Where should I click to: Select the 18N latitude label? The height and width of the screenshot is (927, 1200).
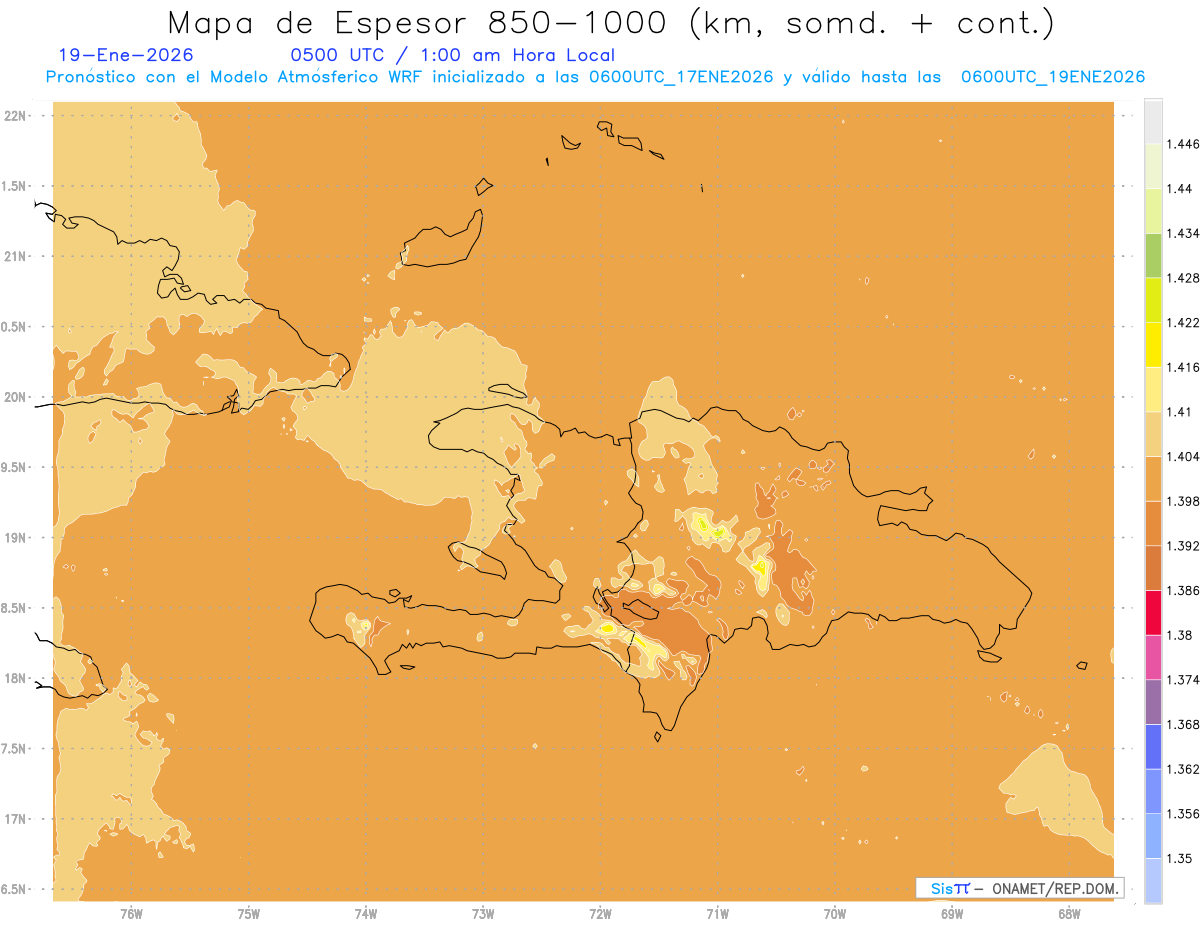(16, 678)
